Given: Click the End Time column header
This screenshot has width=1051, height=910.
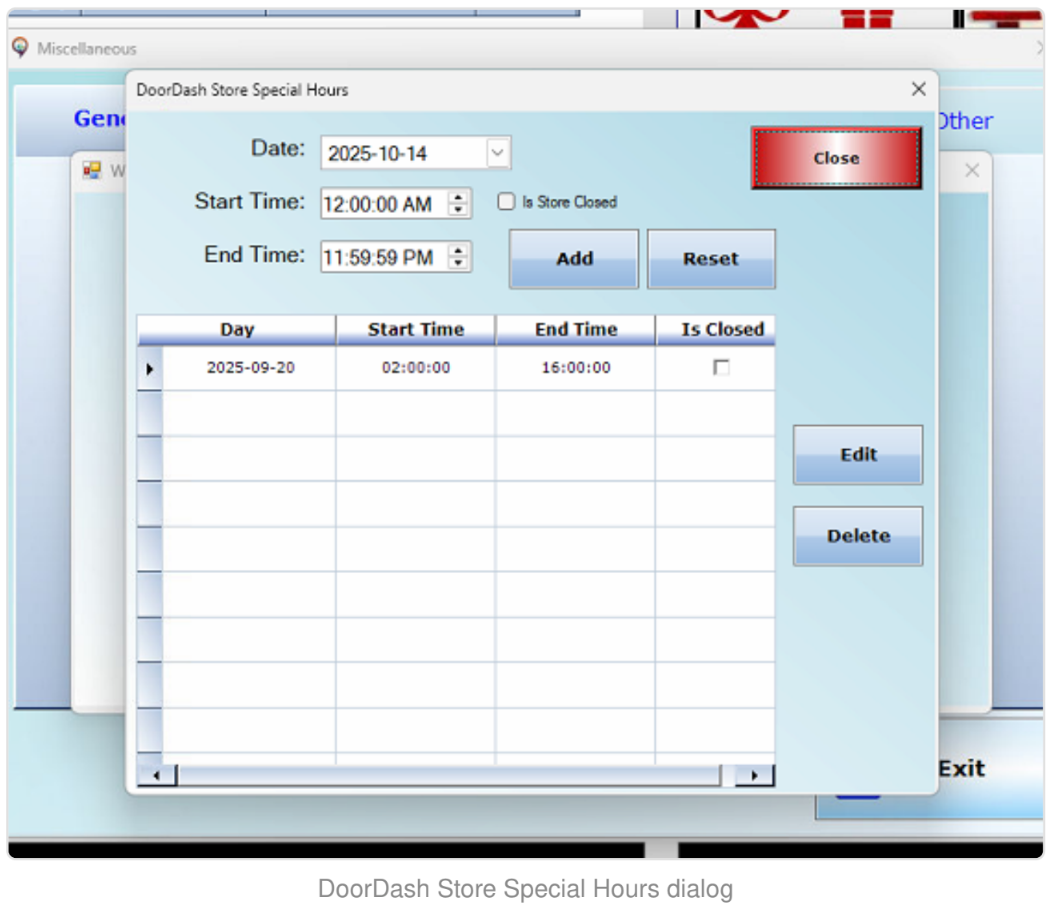Looking at the screenshot, I should pos(576,330).
